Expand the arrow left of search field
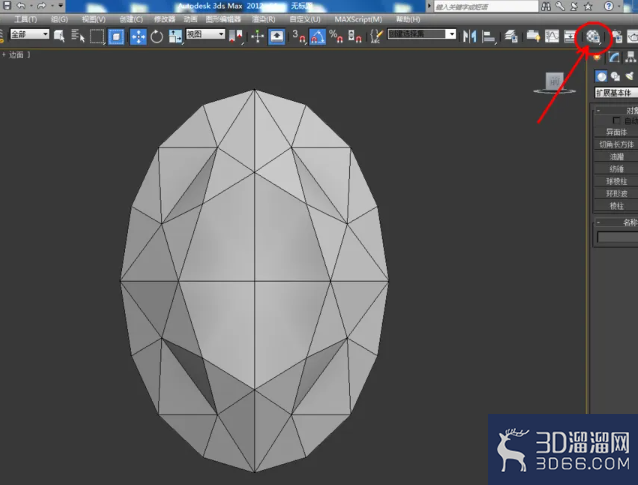Viewport: 638px width, 485px height. (429, 6)
